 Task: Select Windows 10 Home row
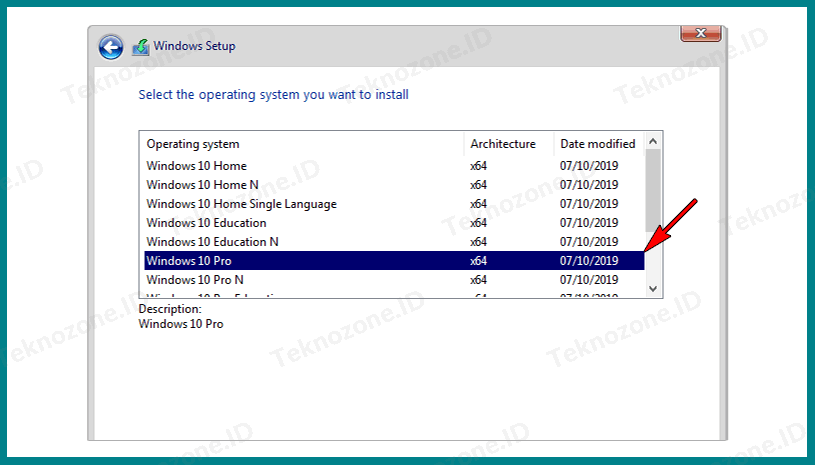394,166
